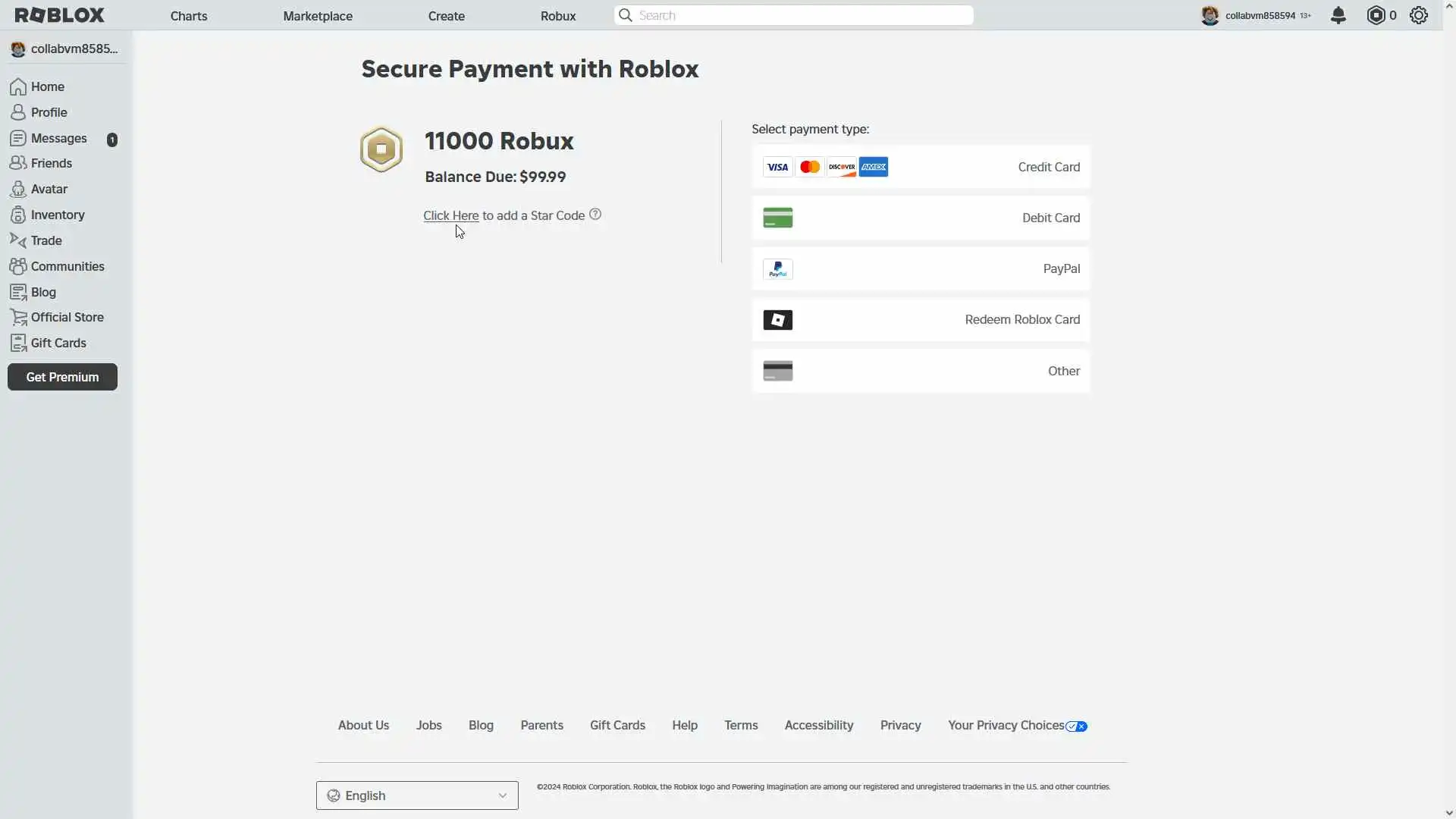The height and width of the screenshot is (819, 1456).
Task: Click the Star Code help question icon
Action: pos(595,215)
